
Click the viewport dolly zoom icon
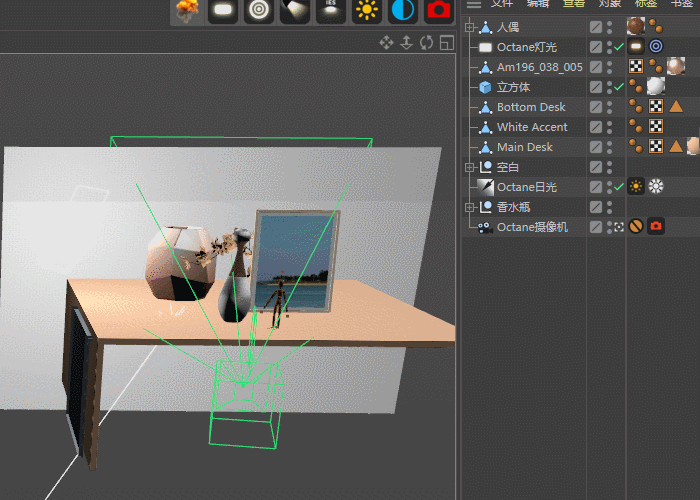point(406,43)
